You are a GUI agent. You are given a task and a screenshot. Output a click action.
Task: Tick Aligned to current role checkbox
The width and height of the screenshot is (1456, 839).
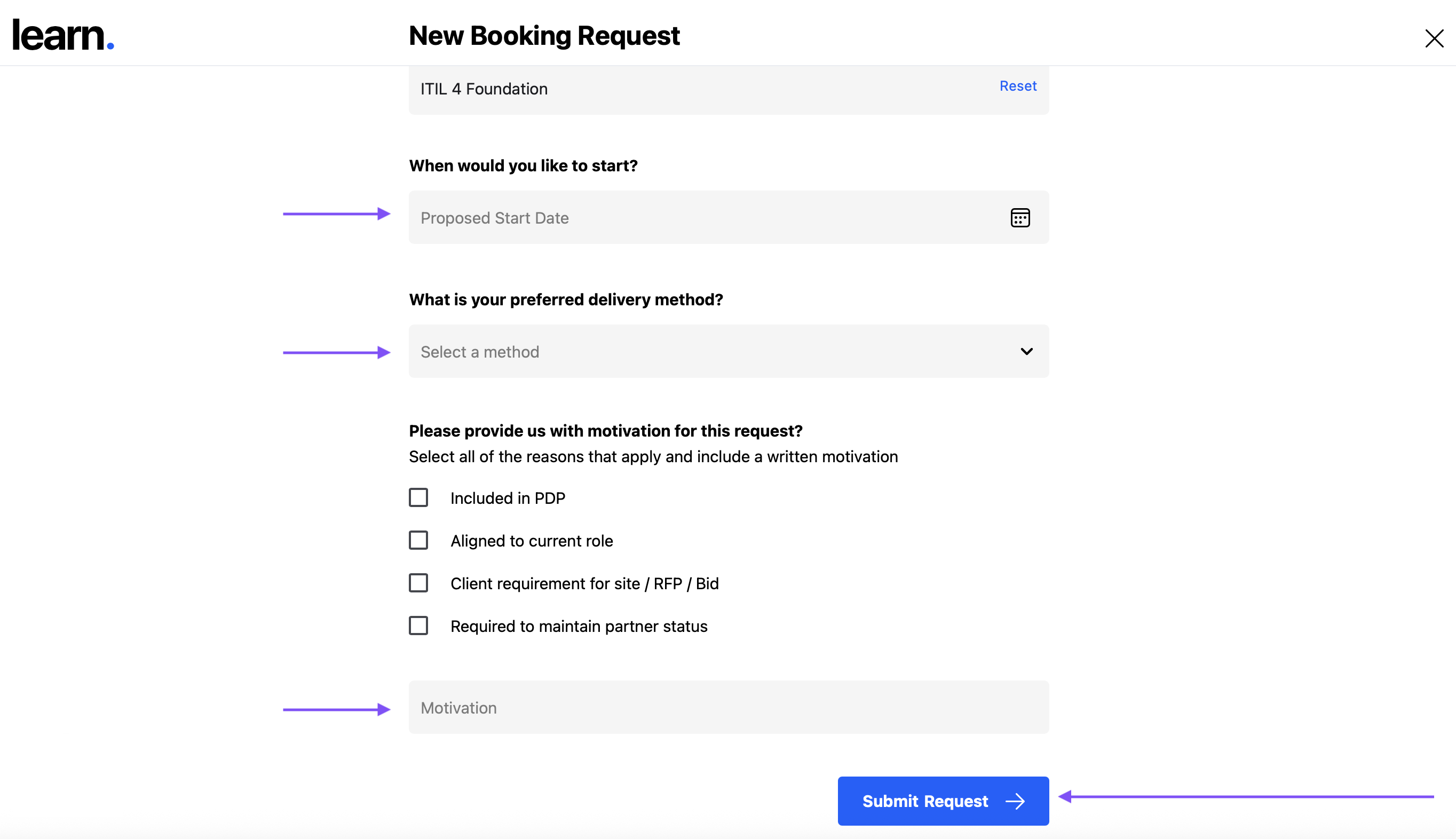(x=418, y=540)
